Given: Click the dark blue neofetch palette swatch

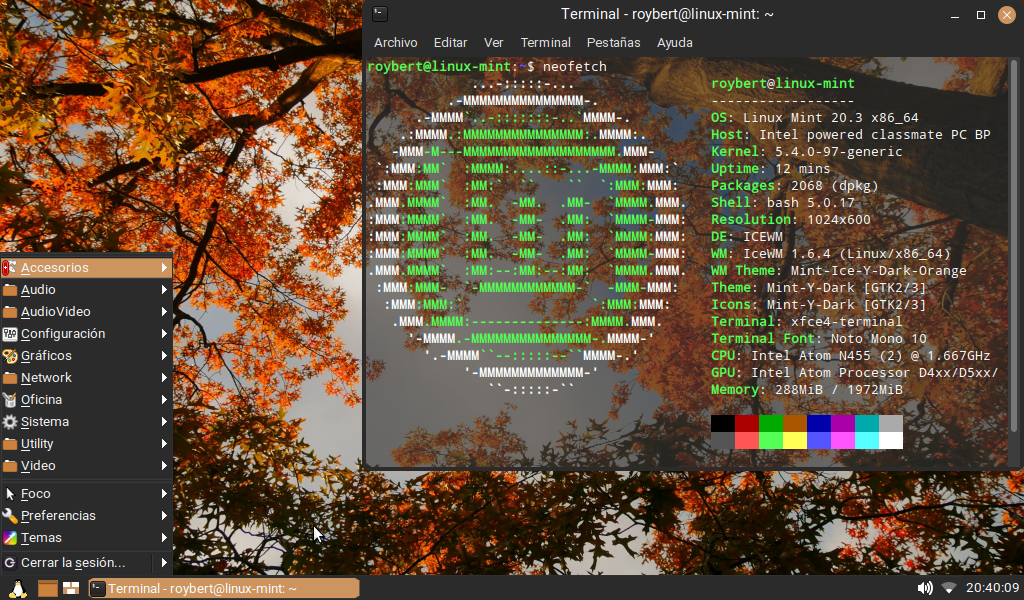Looking at the screenshot, I should click(819, 424).
